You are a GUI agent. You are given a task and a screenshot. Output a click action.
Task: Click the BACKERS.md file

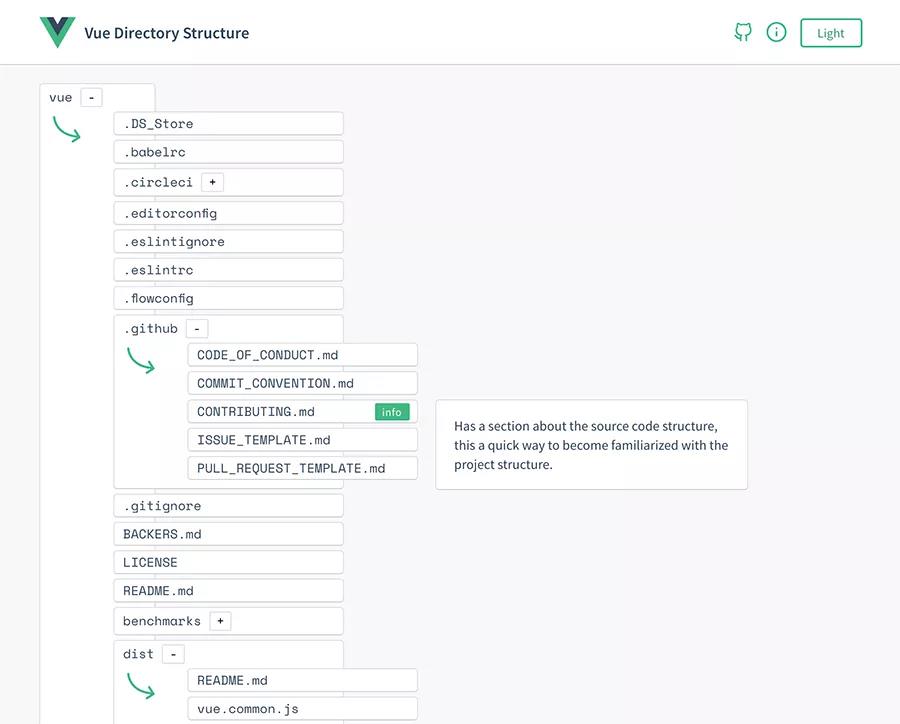228,534
